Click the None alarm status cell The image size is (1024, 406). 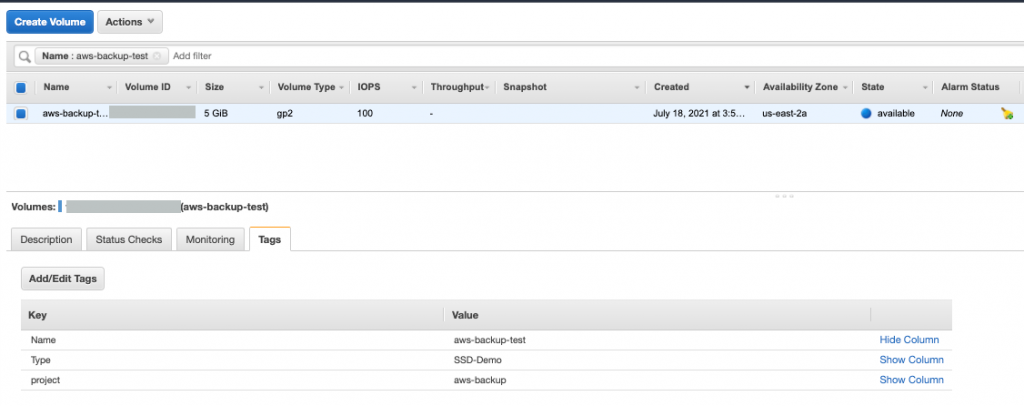[952, 114]
